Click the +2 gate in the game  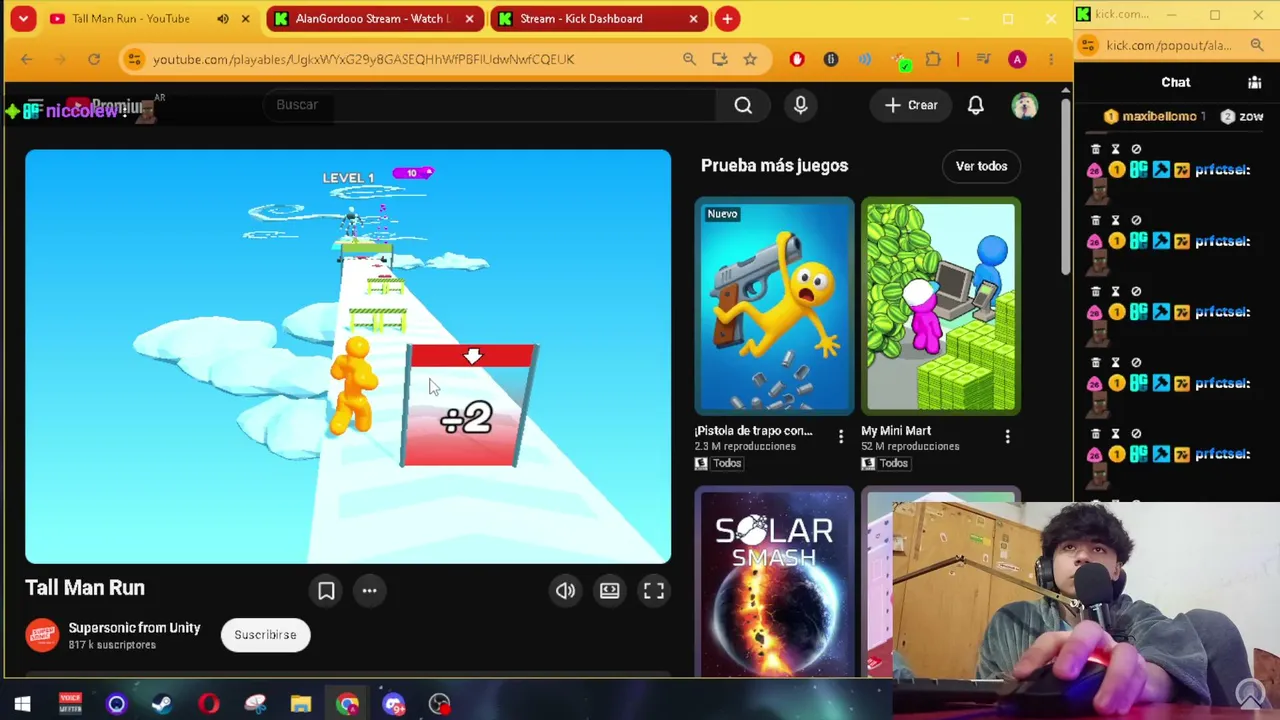click(468, 406)
